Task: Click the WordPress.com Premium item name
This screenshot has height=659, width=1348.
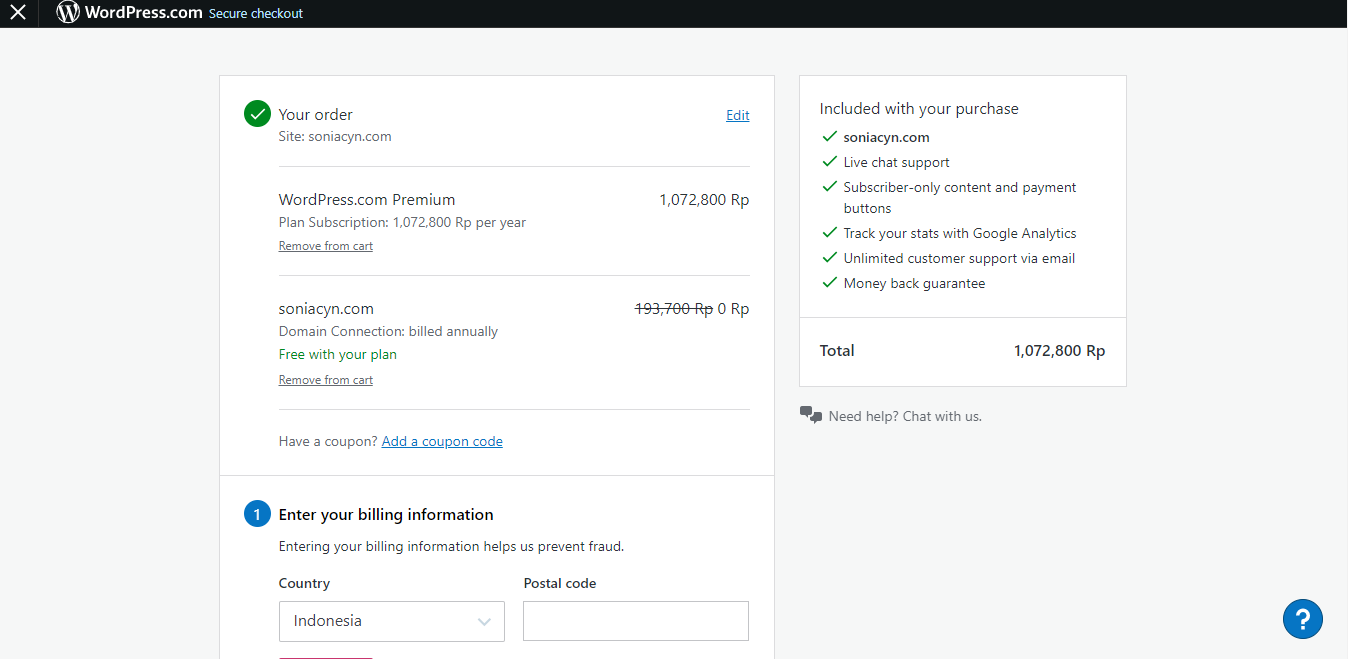Action: (367, 200)
